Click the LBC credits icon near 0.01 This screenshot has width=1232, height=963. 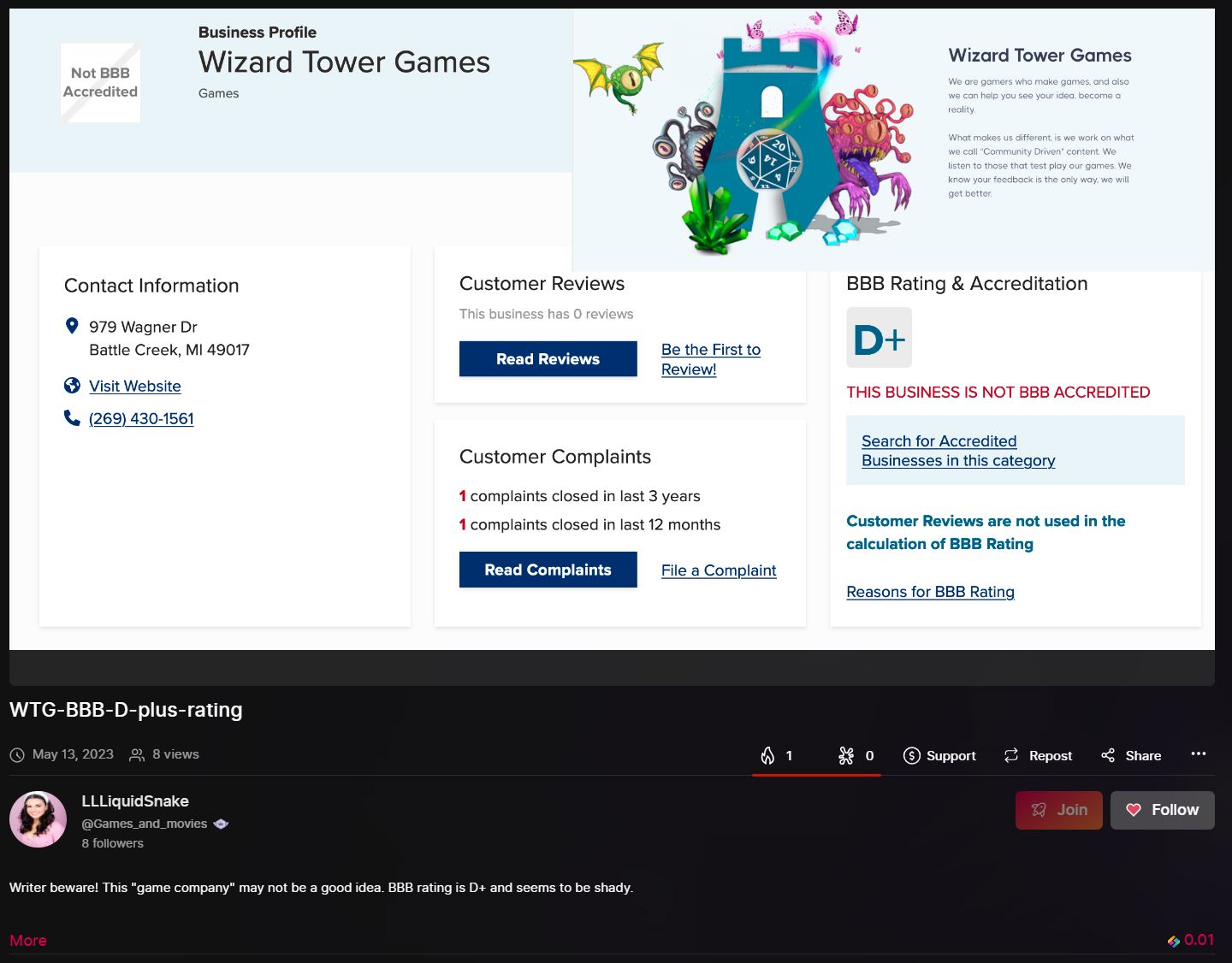point(1174,941)
